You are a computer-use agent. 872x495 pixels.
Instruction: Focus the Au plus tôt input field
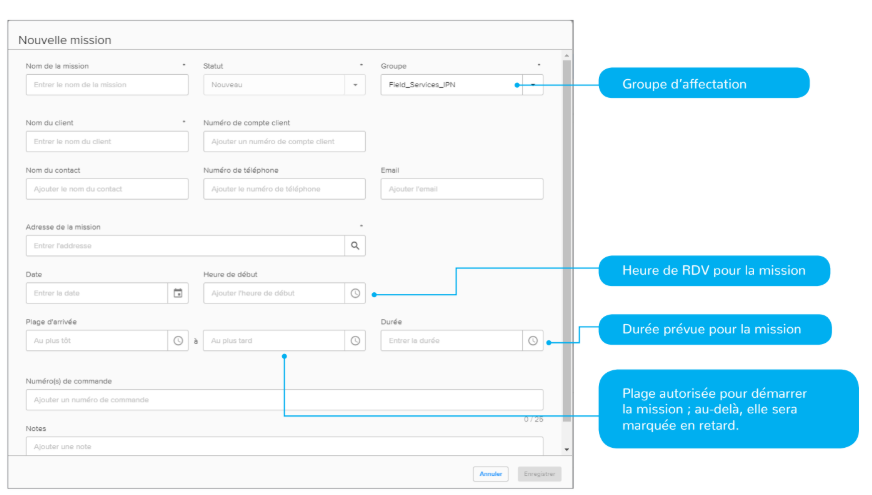[x=97, y=340]
